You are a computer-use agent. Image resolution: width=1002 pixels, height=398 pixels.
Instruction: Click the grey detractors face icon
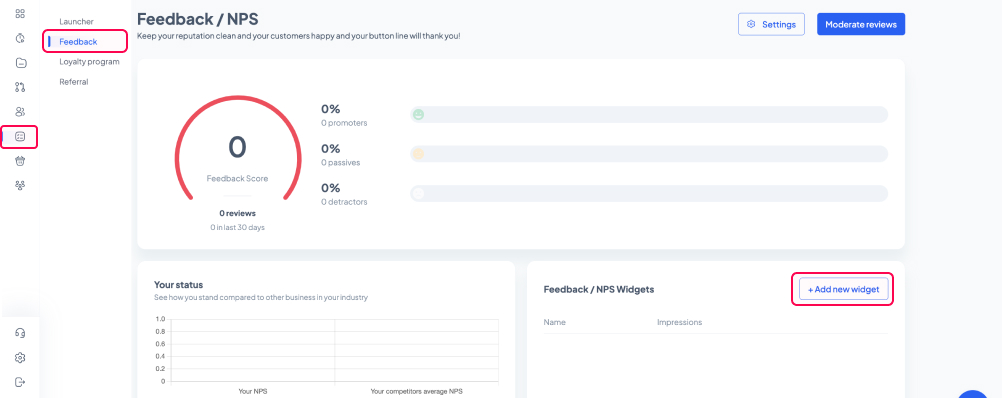click(419, 194)
